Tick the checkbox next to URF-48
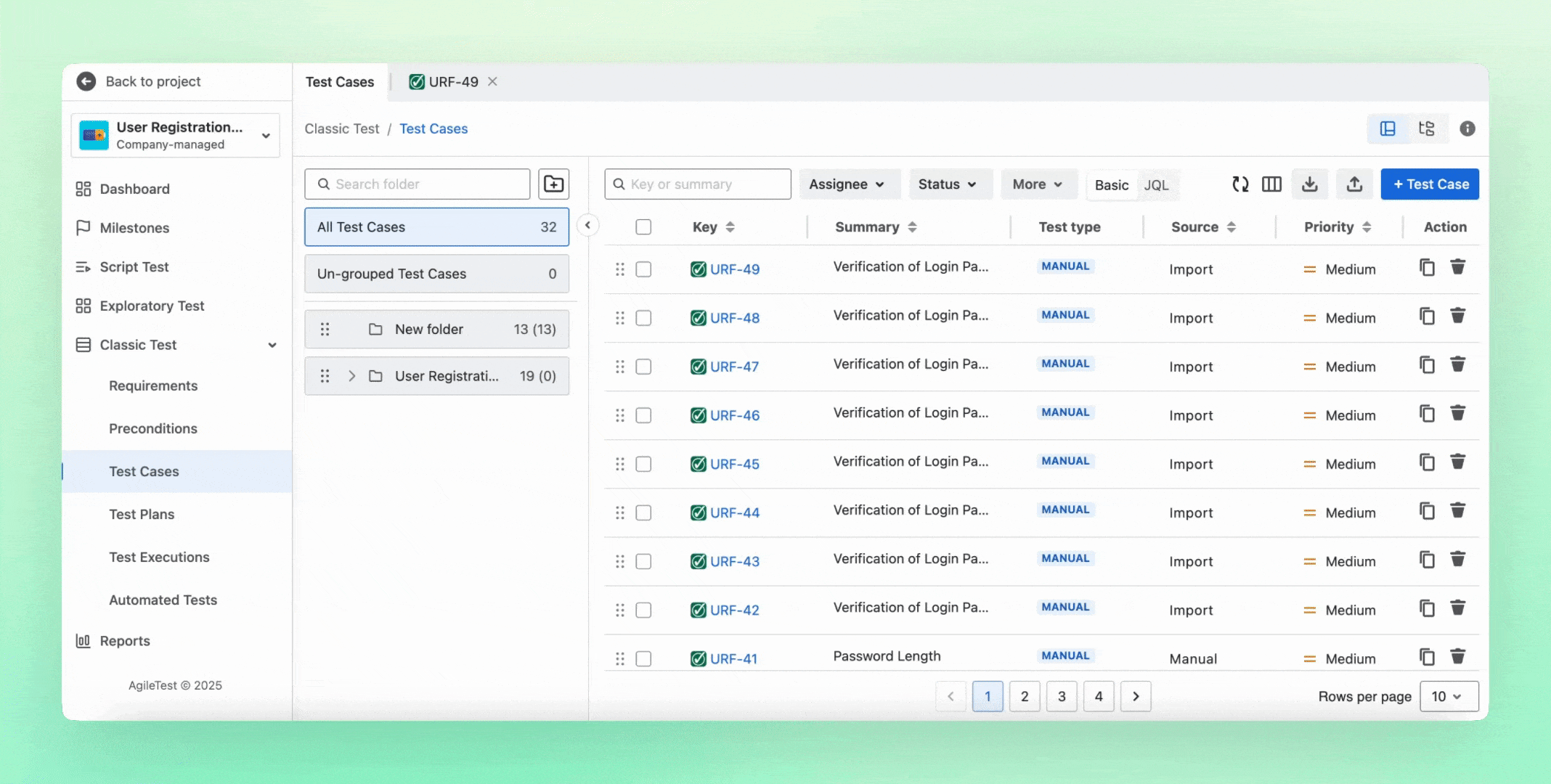Image resolution: width=1551 pixels, height=784 pixels. pos(643,318)
